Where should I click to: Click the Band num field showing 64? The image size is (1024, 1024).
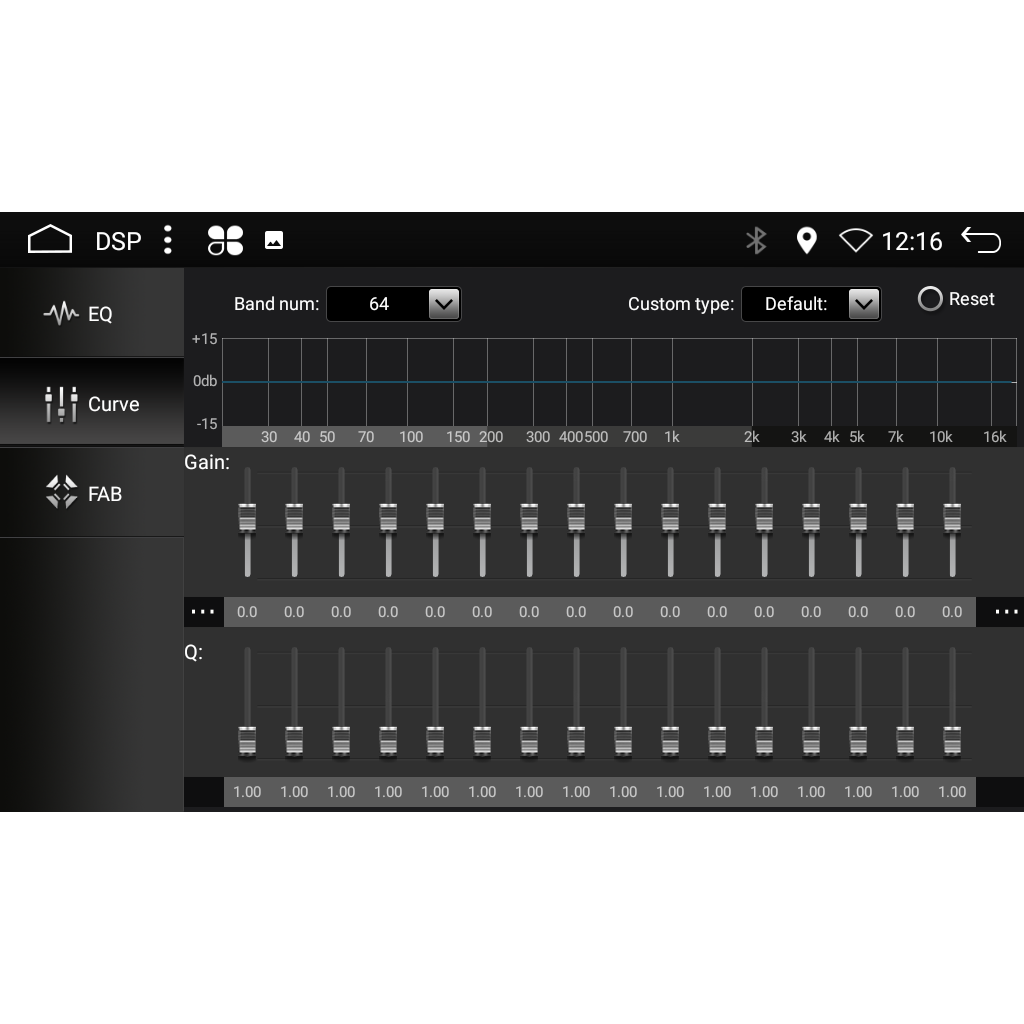click(378, 304)
